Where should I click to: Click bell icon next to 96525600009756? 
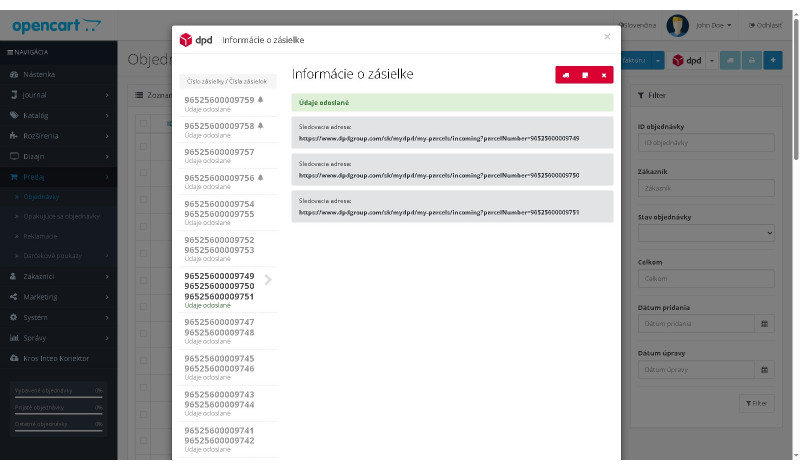pyautogui.click(x=260, y=178)
